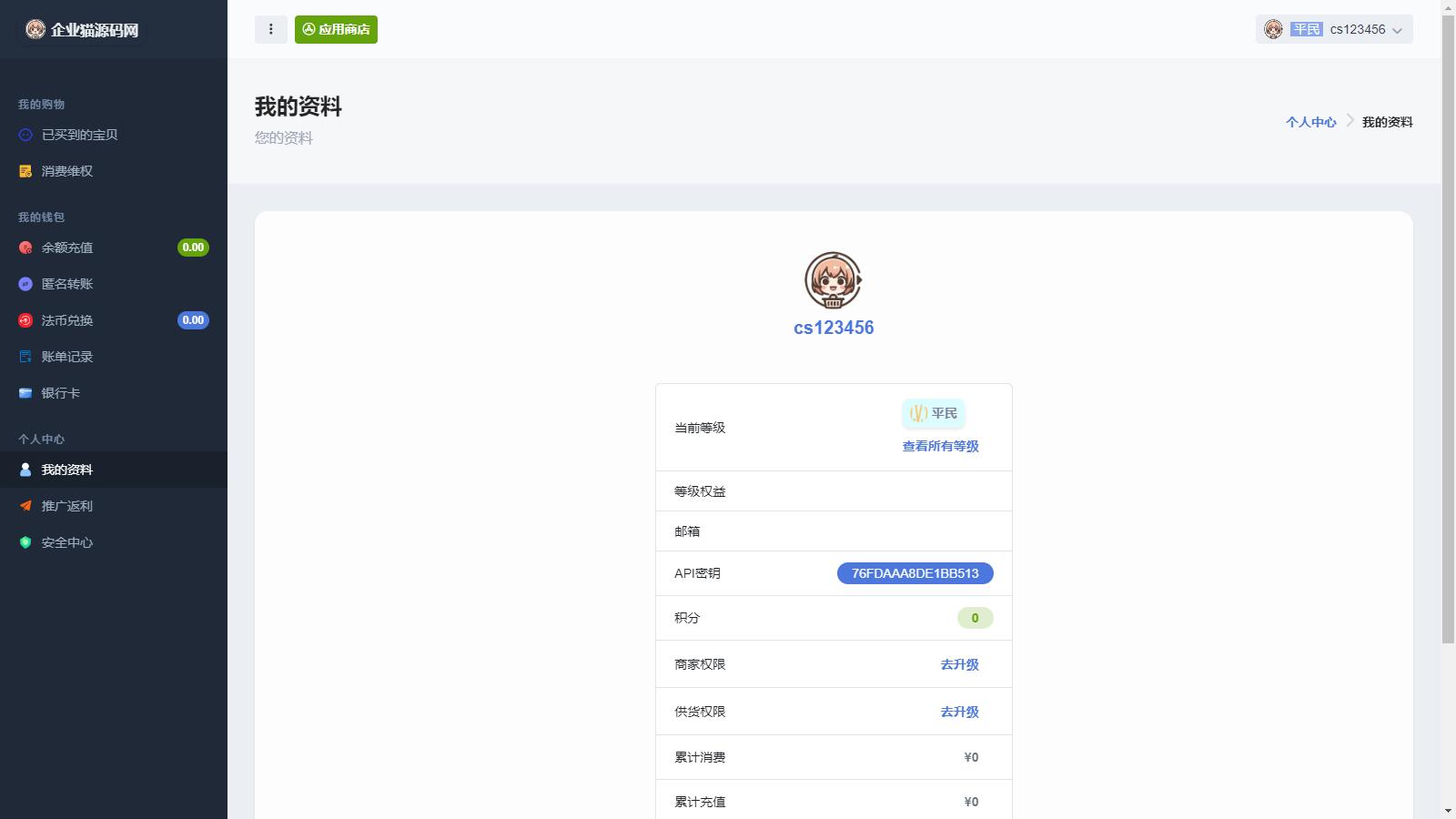Open 已买到的宝贝 via its sidebar icon
1456x819 pixels.
[x=25, y=135]
